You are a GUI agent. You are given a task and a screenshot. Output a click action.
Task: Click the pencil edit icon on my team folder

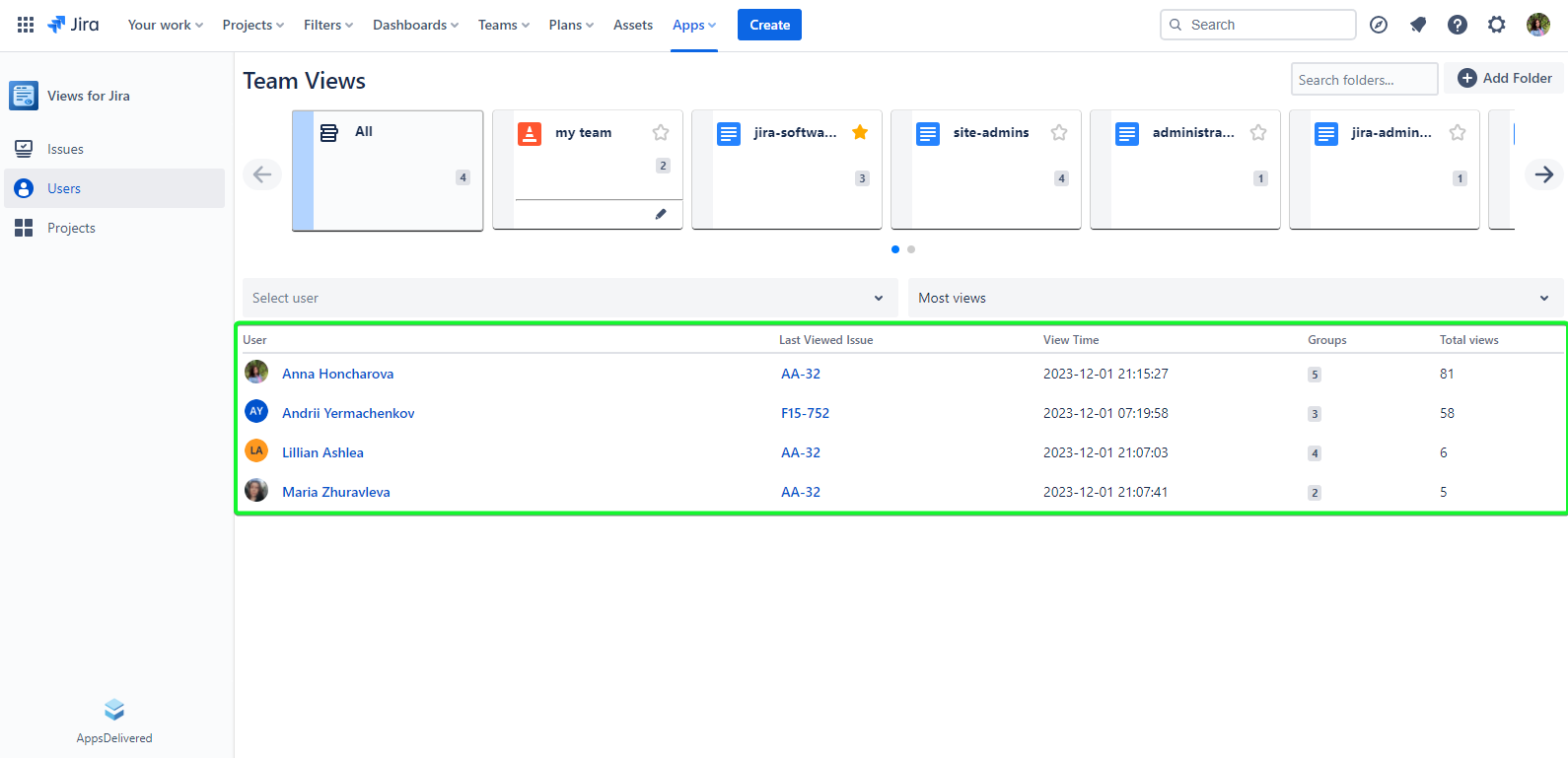tap(661, 214)
